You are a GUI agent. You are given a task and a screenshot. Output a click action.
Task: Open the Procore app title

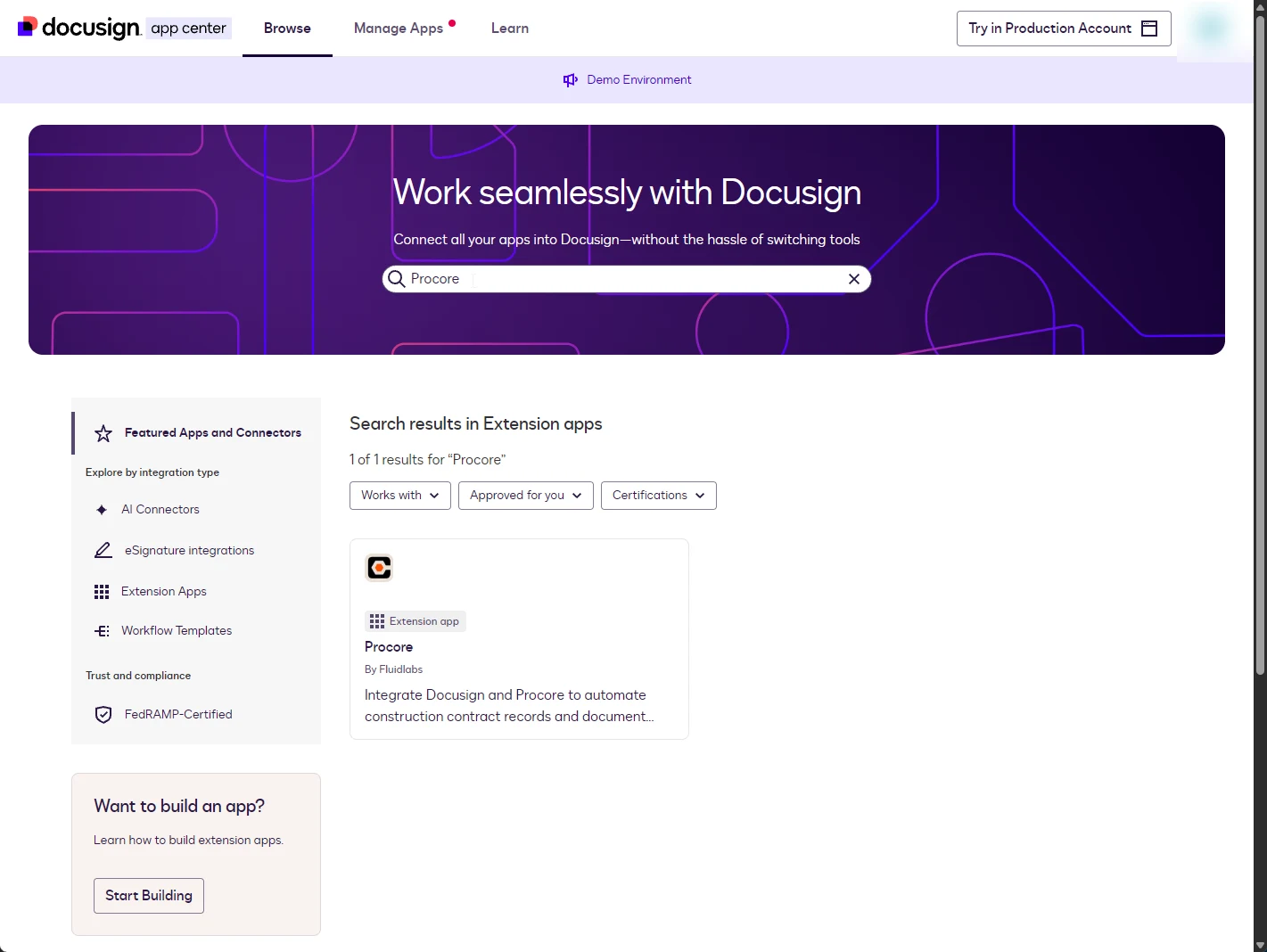[x=389, y=647]
